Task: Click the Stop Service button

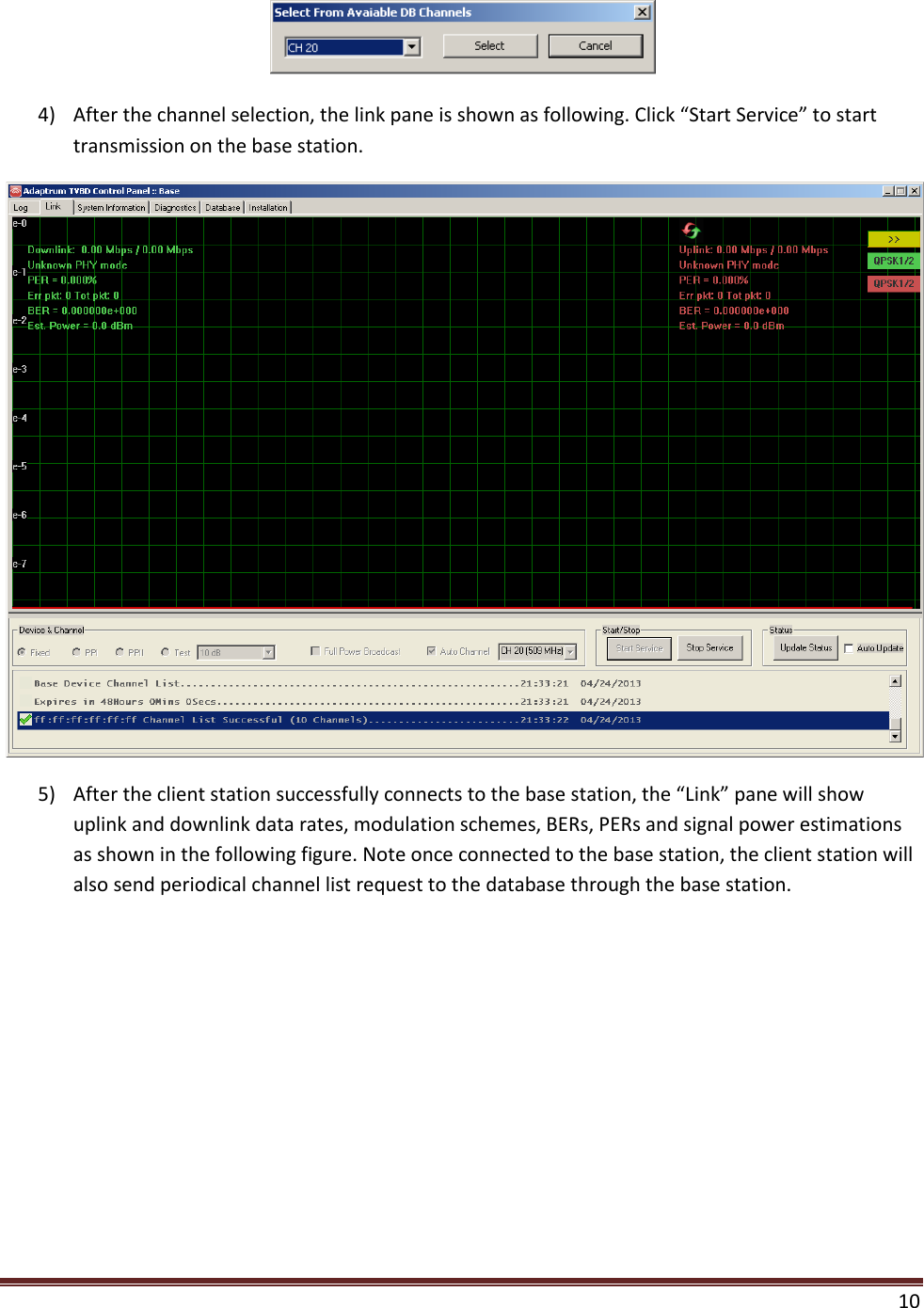Action: coord(709,648)
